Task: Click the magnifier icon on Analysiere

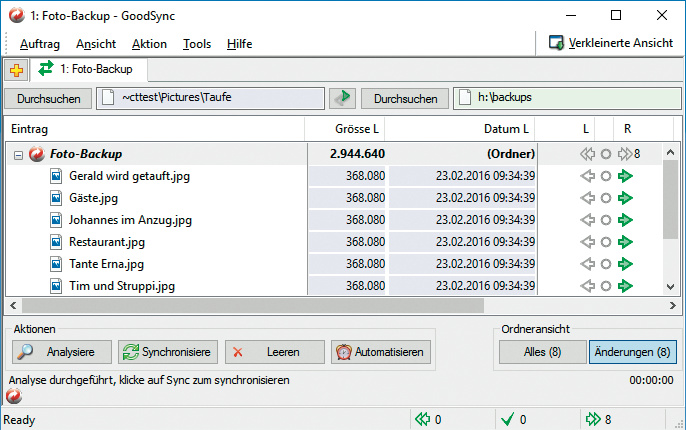Action: (x=25, y=352)
